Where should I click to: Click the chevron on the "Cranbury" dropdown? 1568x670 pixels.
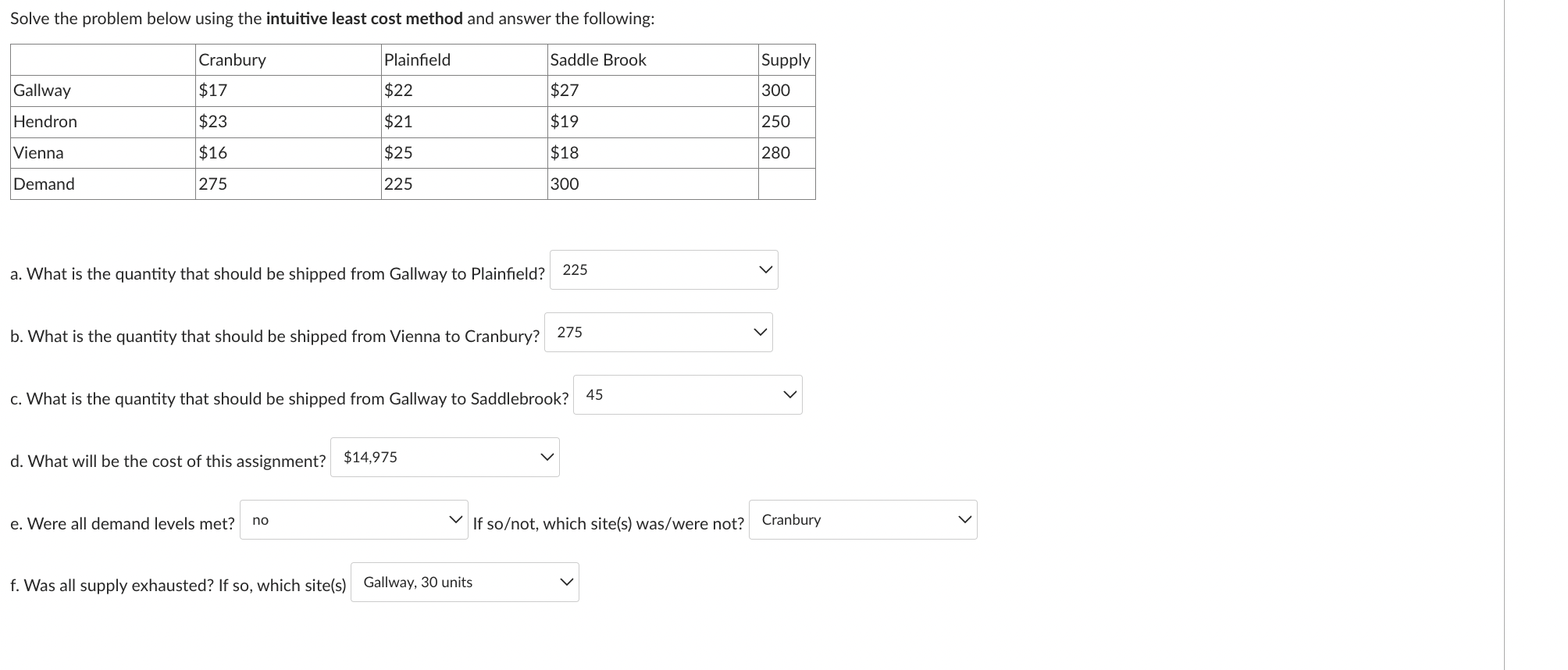965,519
